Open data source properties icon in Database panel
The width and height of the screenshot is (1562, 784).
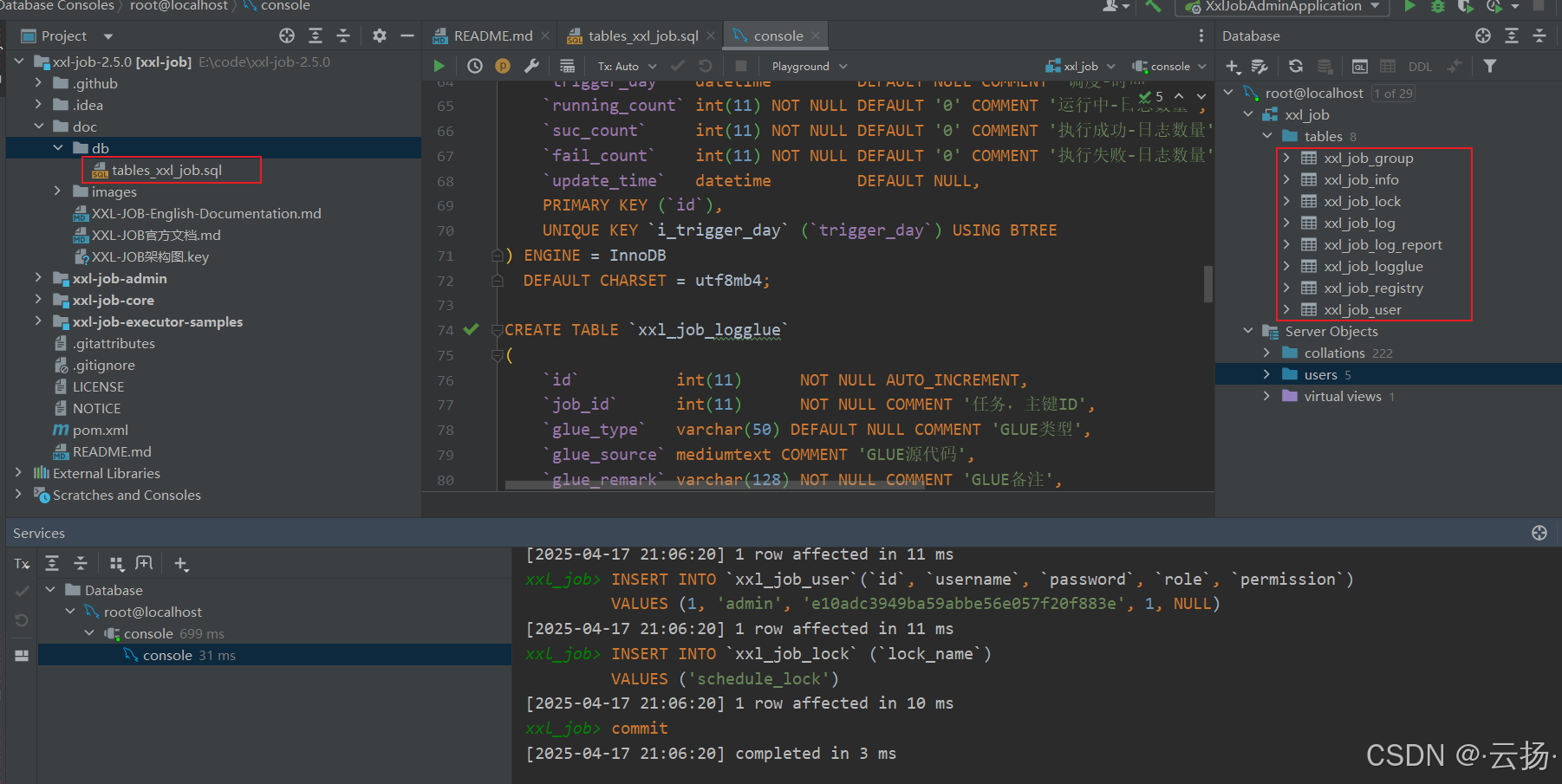(x=1259, y=66)
